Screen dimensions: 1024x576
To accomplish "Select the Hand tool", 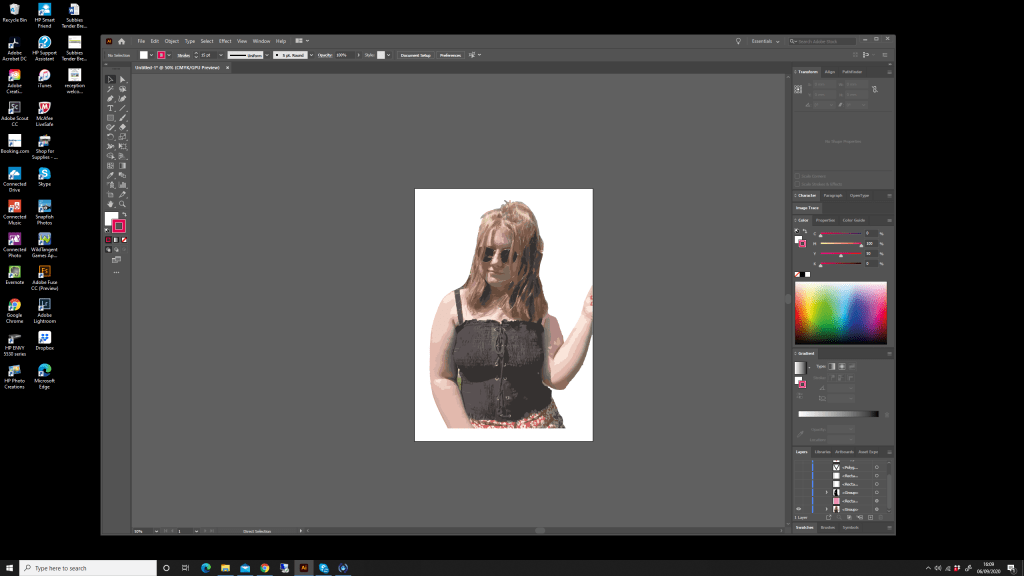I will (110, 204).
